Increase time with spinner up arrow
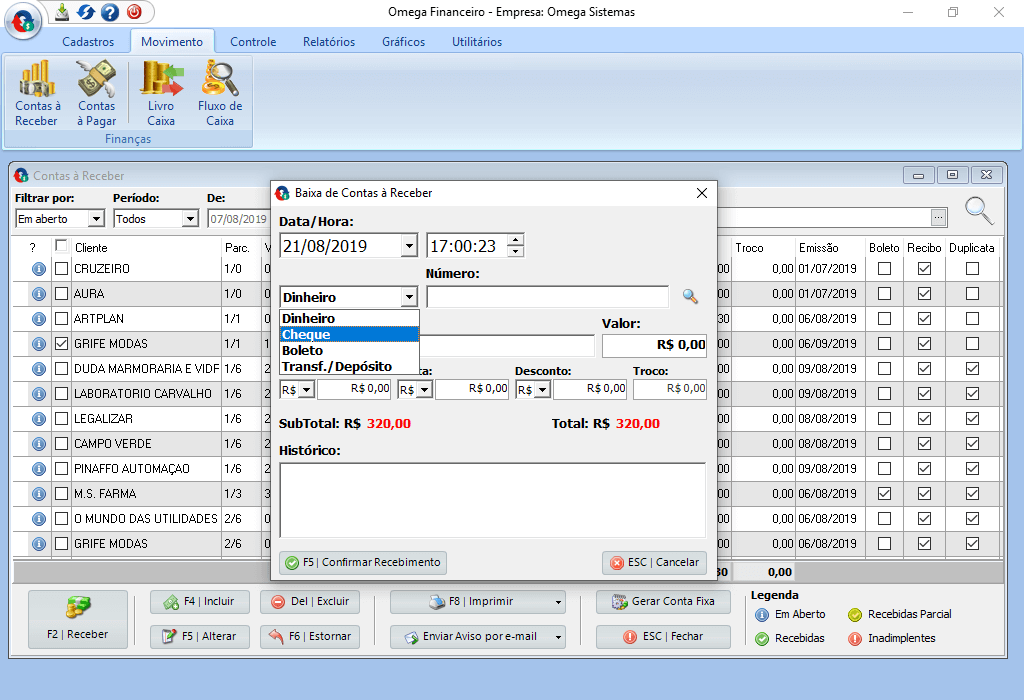 (515, 240)
